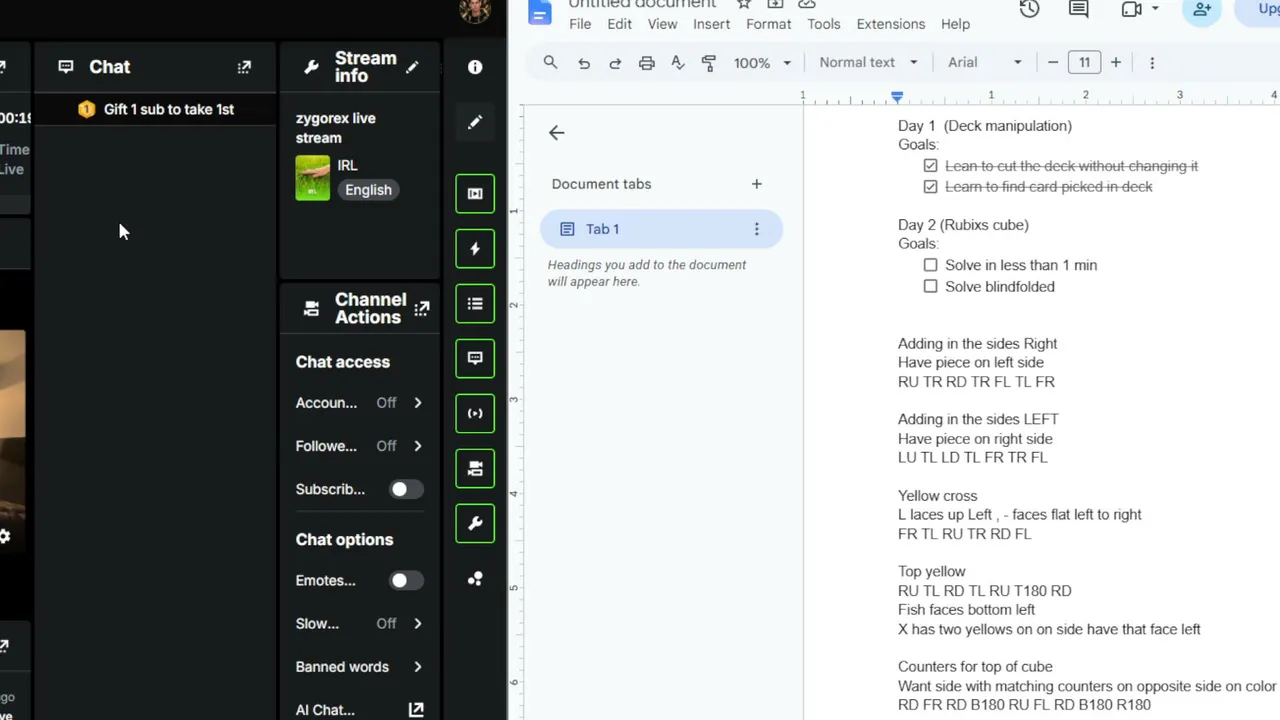Viewport: 1280px width, 720px height.
Task: Redo the last action in Docs
Action: pos(615,62)
